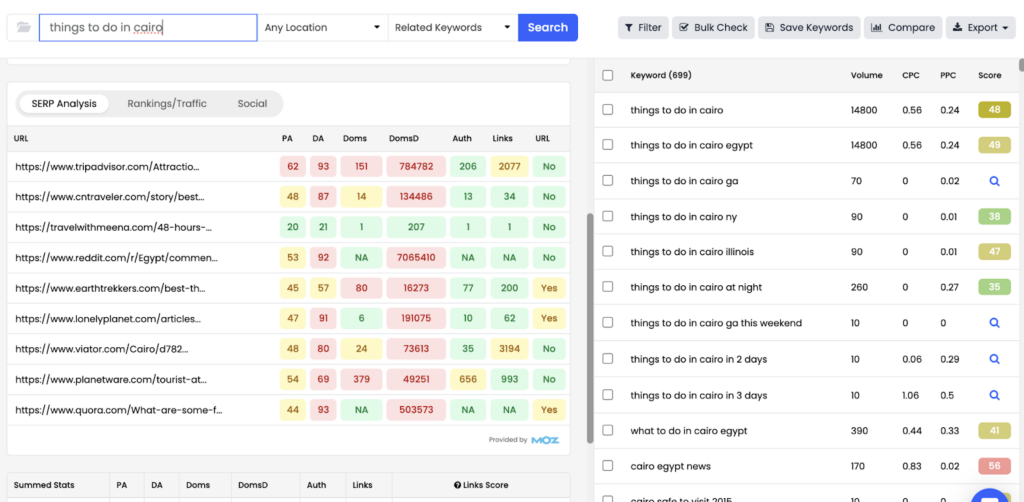Viewport: 1024px width, 502px height.
Task: Open the earthtrekkers.com result URL
Action: pyautogui.click(x=110, y=288)
